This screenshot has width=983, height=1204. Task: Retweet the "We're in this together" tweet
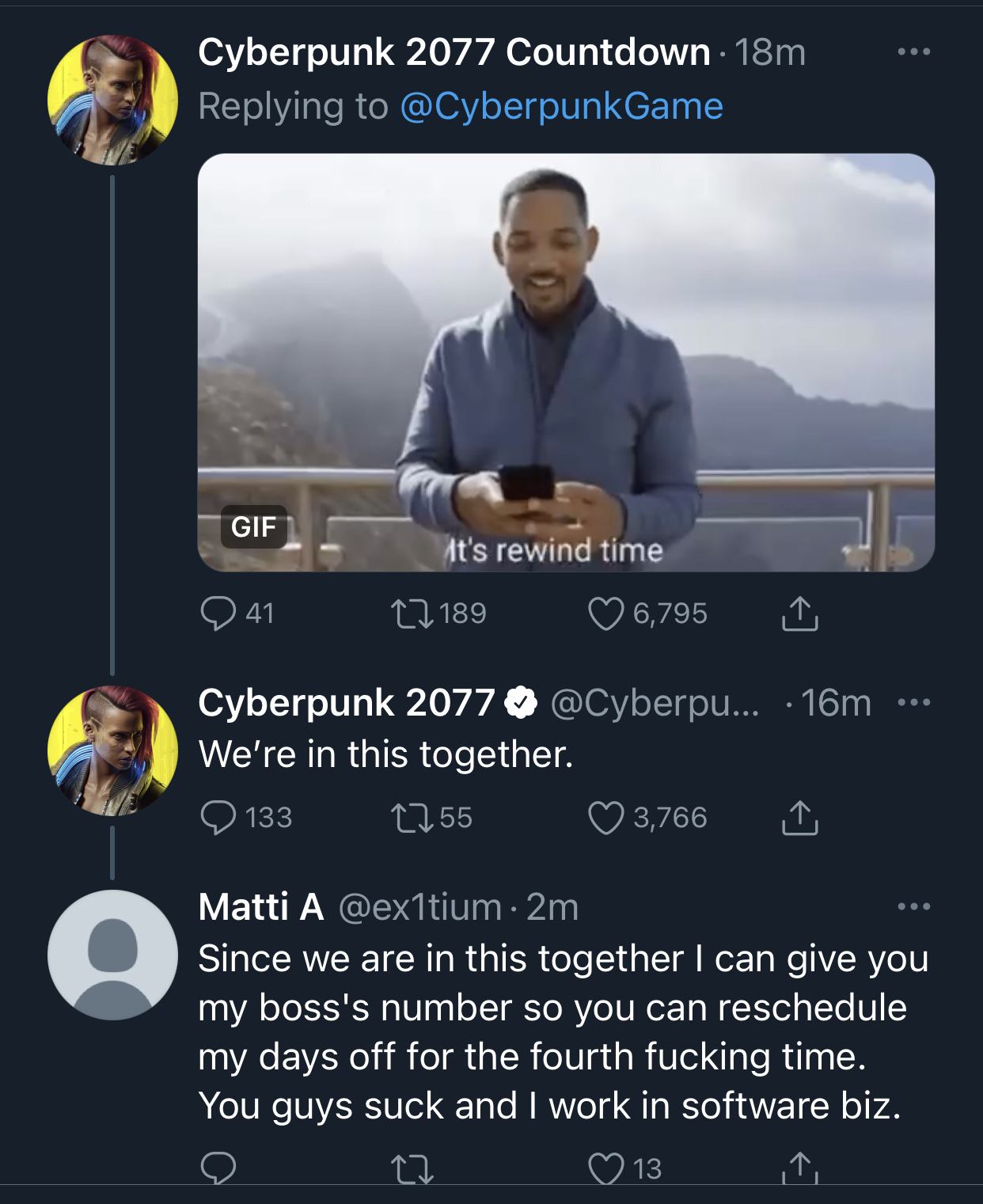click(x=412, y=818)
